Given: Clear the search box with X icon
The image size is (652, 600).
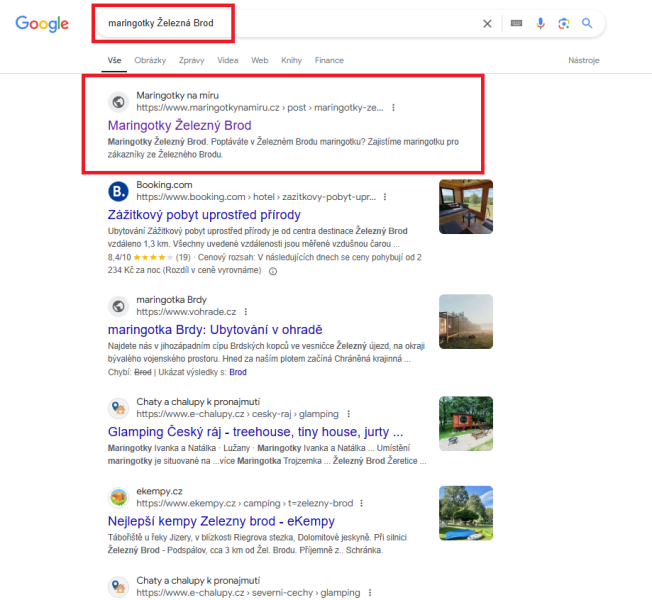Looking at the screenshot, I should 487,24.
